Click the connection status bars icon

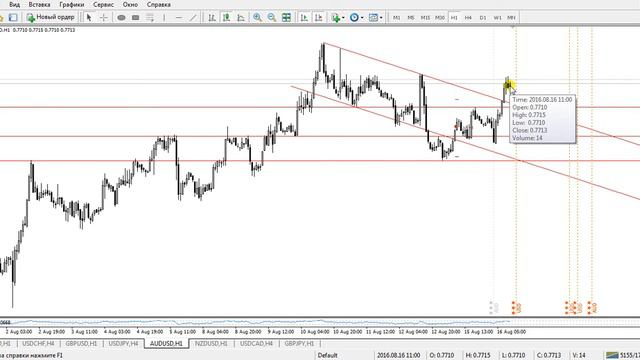click(612, 356)
